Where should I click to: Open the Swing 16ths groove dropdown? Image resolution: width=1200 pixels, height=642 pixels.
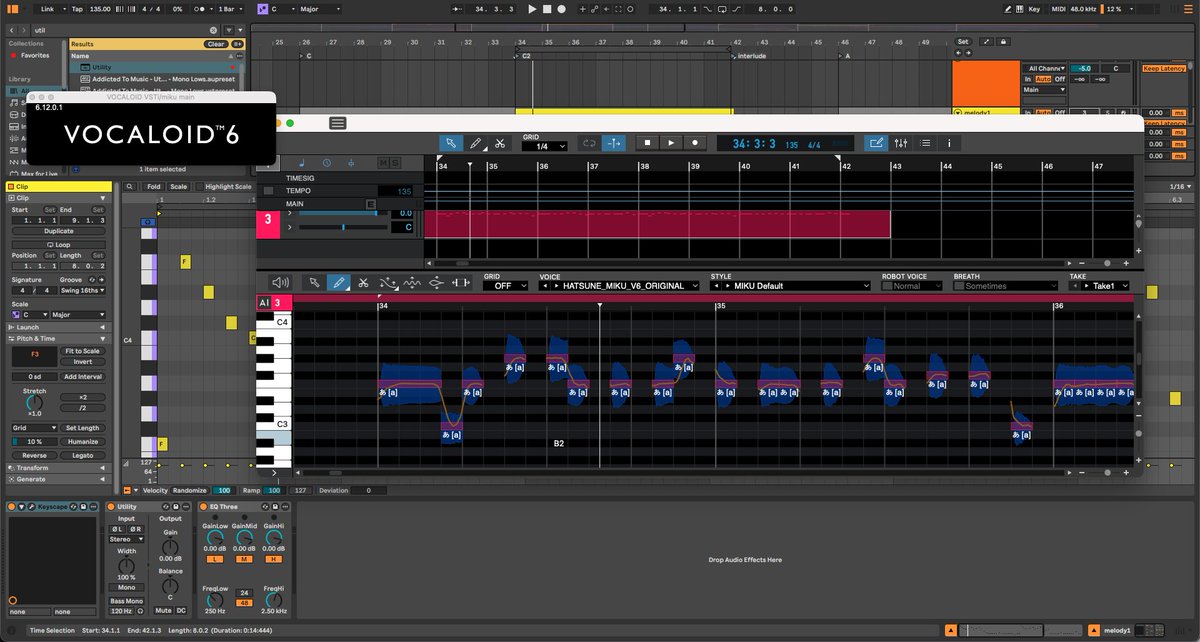pos(83,291)
